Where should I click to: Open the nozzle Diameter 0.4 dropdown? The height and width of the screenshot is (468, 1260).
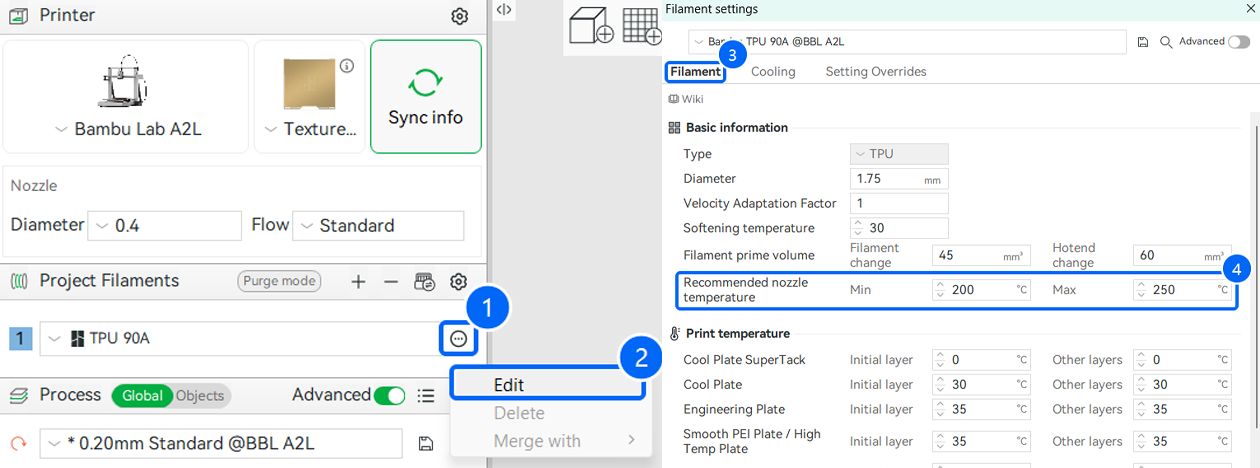[x=165, y=226]
